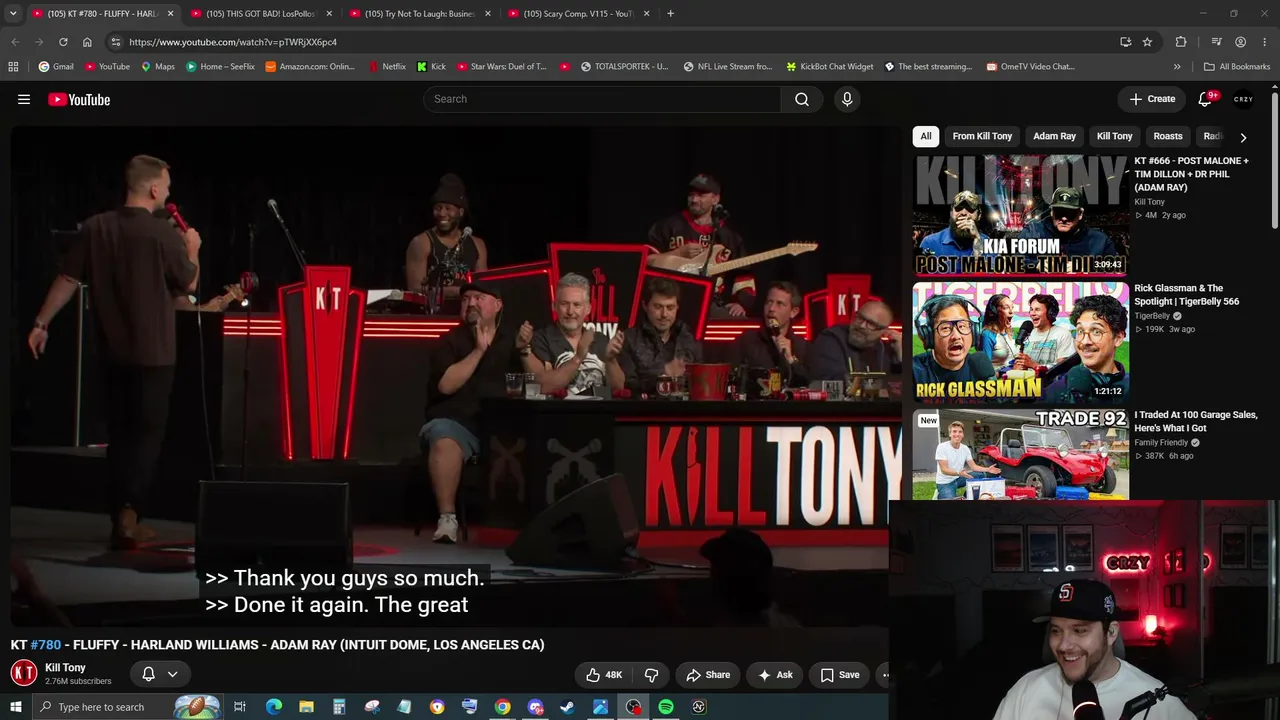
Task: Open the KT #666 Post Malone video thumbnail
Action: (x=1021, y=215)
